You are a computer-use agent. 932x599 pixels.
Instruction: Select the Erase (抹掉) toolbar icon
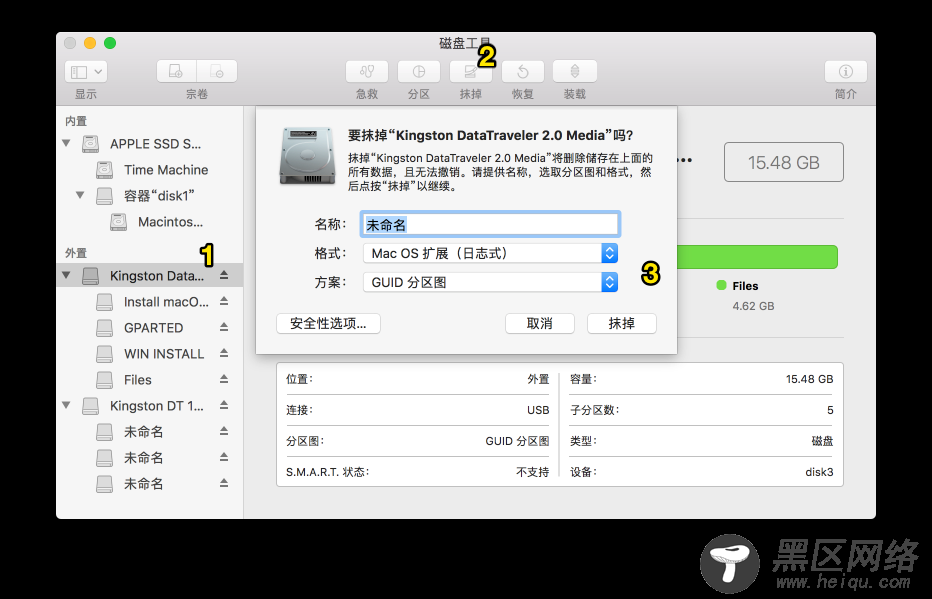[470, 72]
